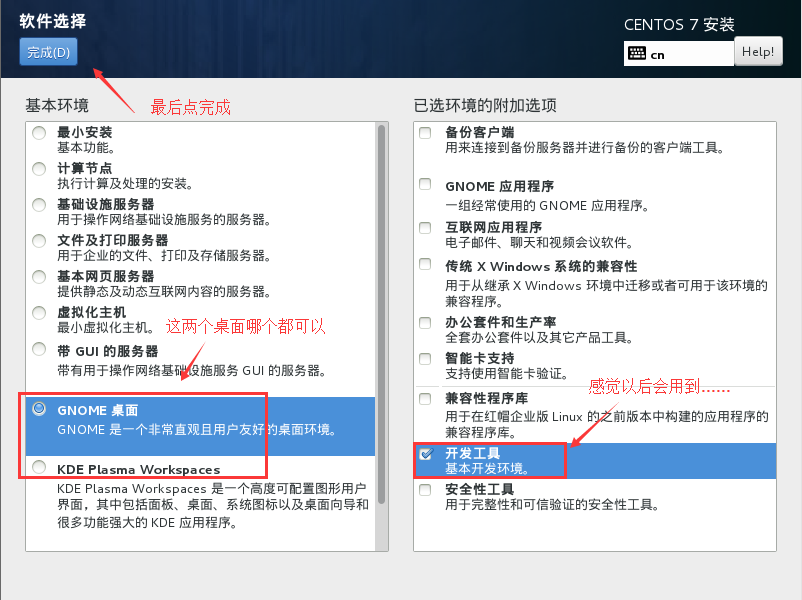Enable the 安全性工具 checkbox
The height and width of the screenshot is (600, 802).
coord(425,490)
